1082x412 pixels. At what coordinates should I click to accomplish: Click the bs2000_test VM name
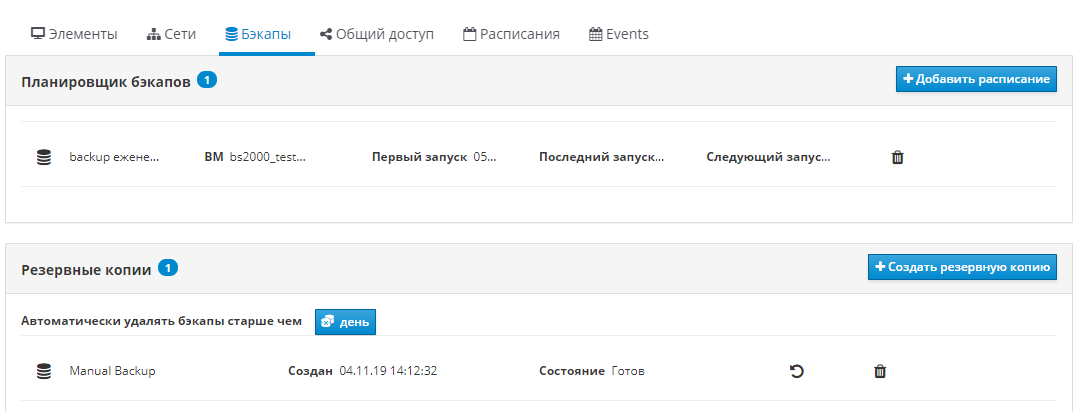tap(267, 157)
